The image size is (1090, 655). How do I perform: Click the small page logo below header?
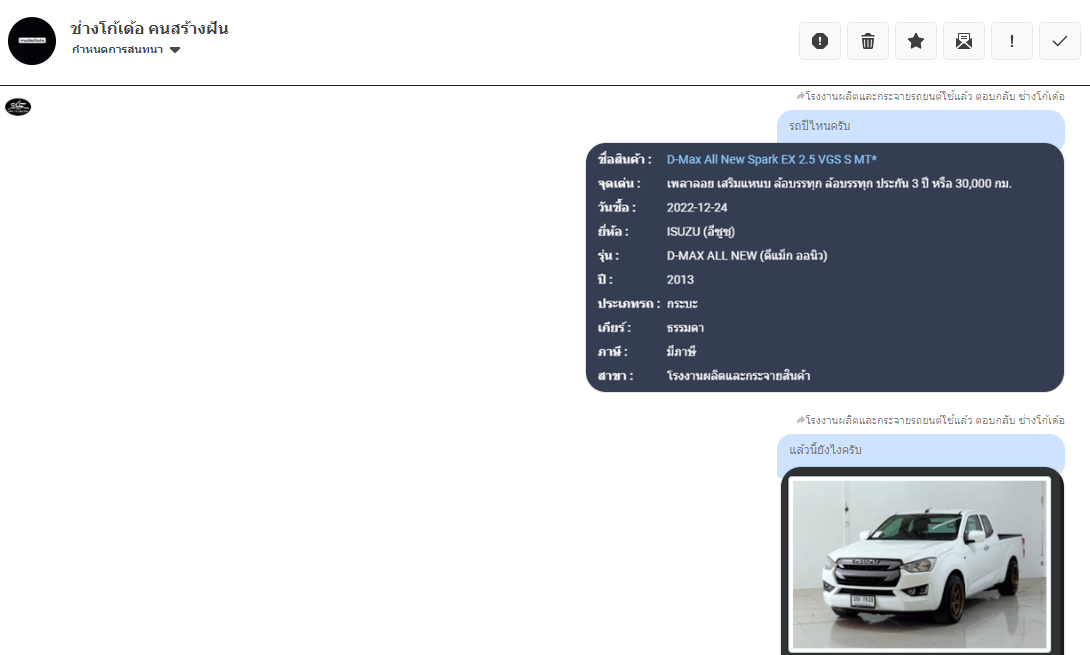[x=18, y=106]
